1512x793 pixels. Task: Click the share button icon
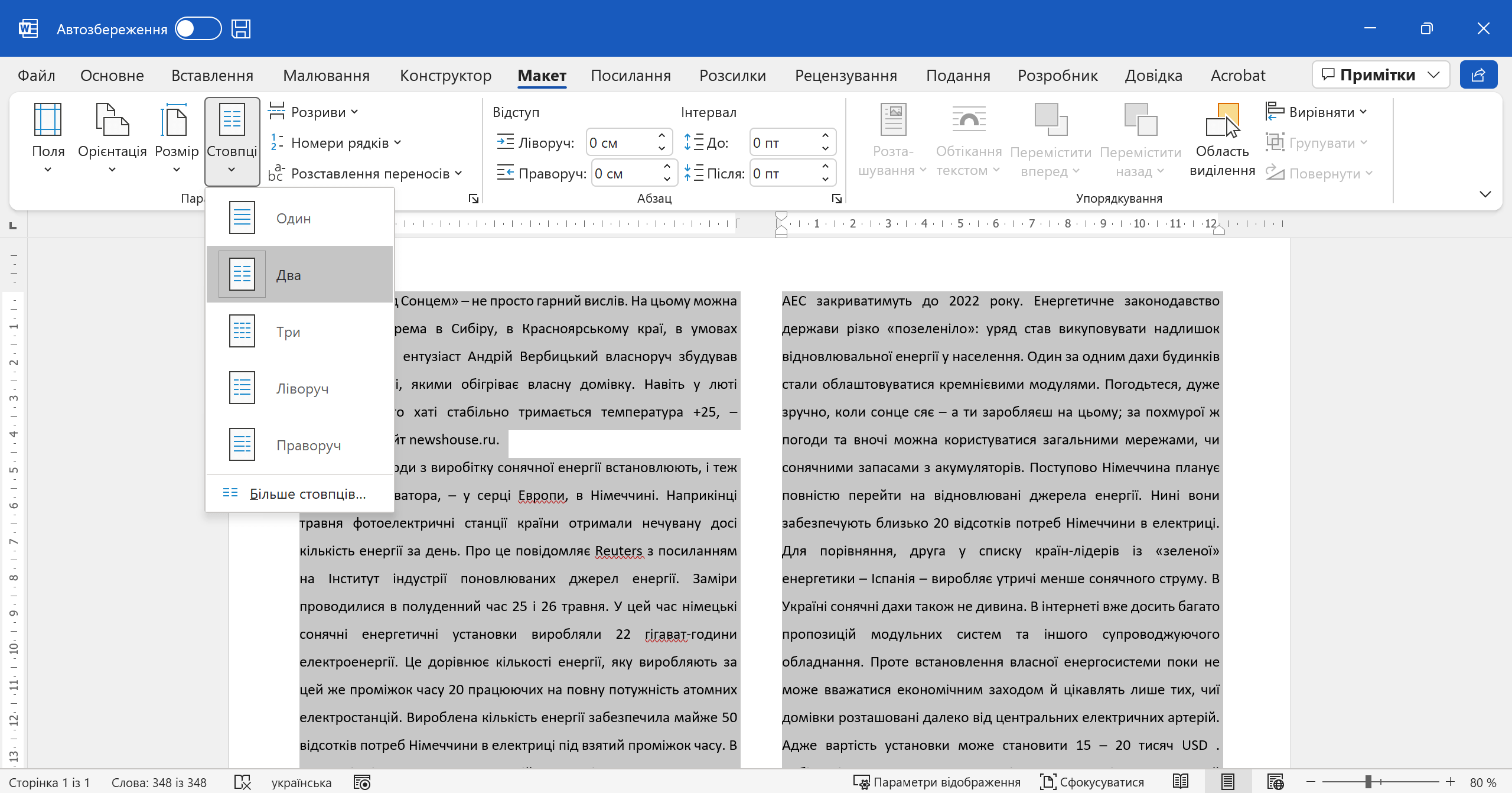(x=1478, y=75)
